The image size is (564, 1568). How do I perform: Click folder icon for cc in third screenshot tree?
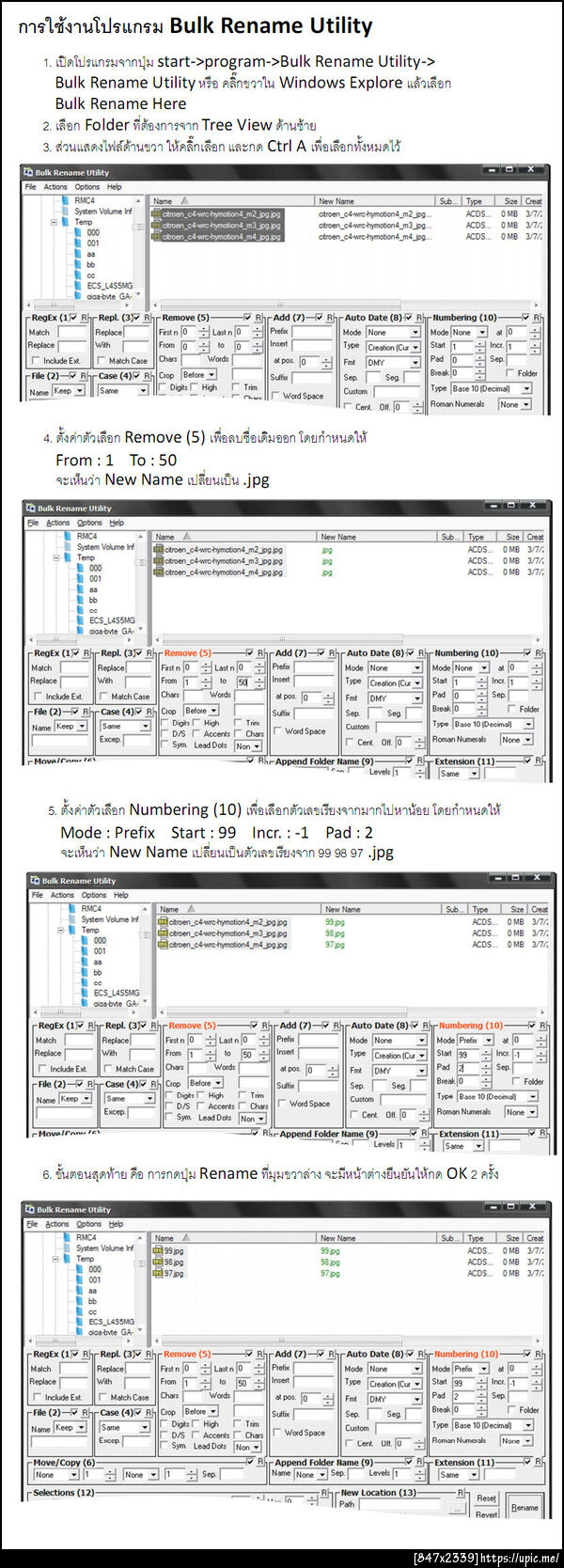[x=86, y=983]
